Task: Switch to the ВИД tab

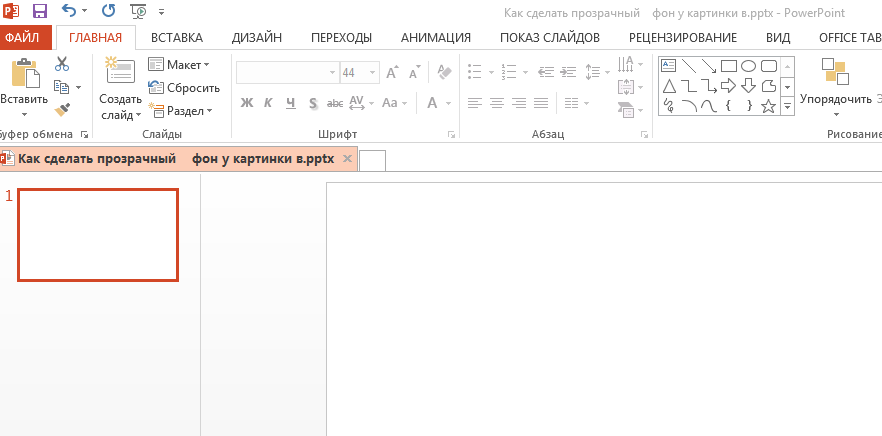Action: (x=778, y=38)
